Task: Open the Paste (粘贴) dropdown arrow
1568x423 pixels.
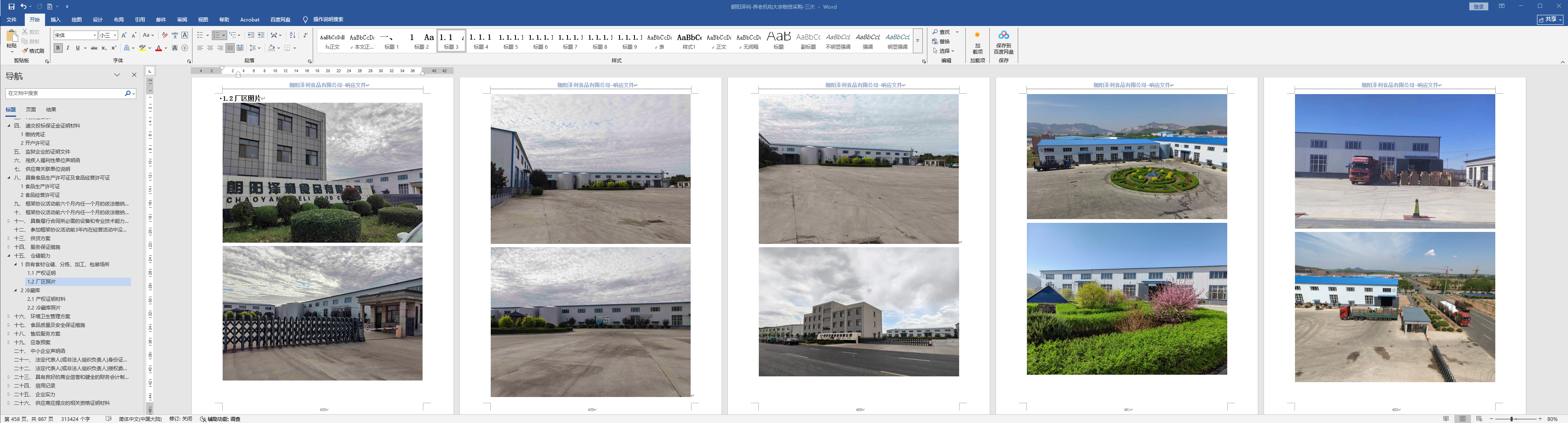Action: 12,52
